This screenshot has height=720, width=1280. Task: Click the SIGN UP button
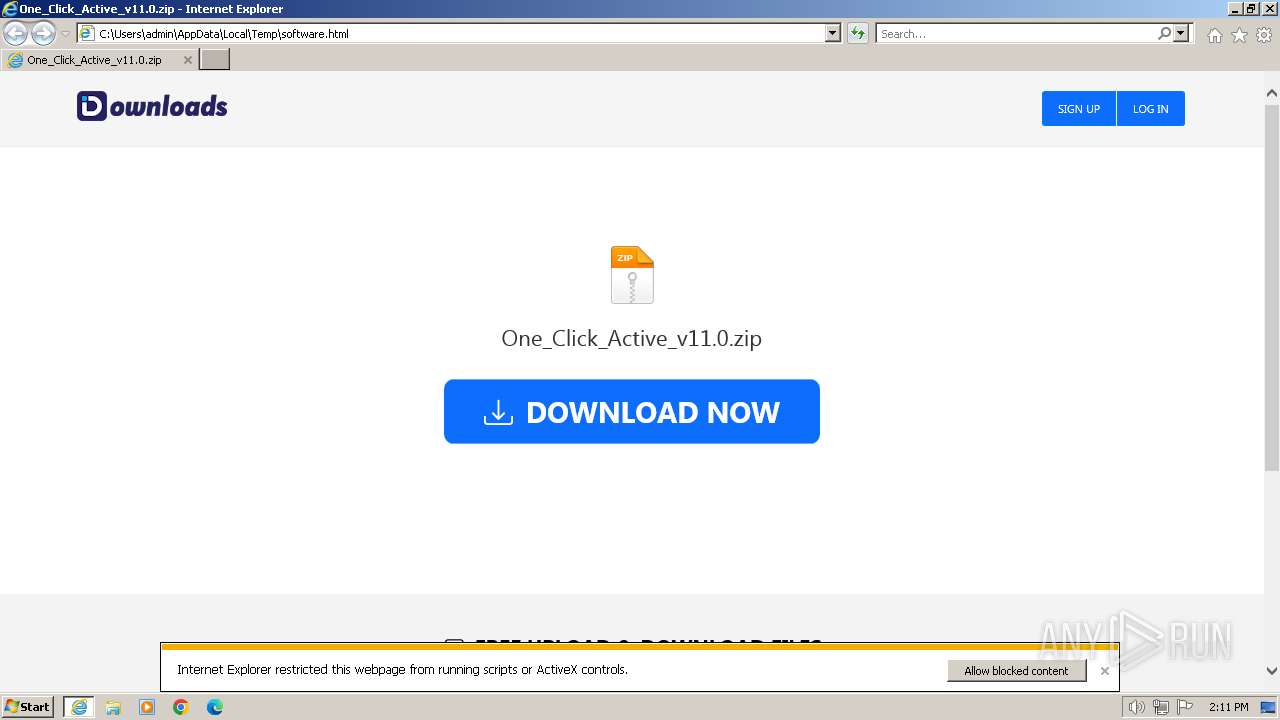tap(1079, 109)
